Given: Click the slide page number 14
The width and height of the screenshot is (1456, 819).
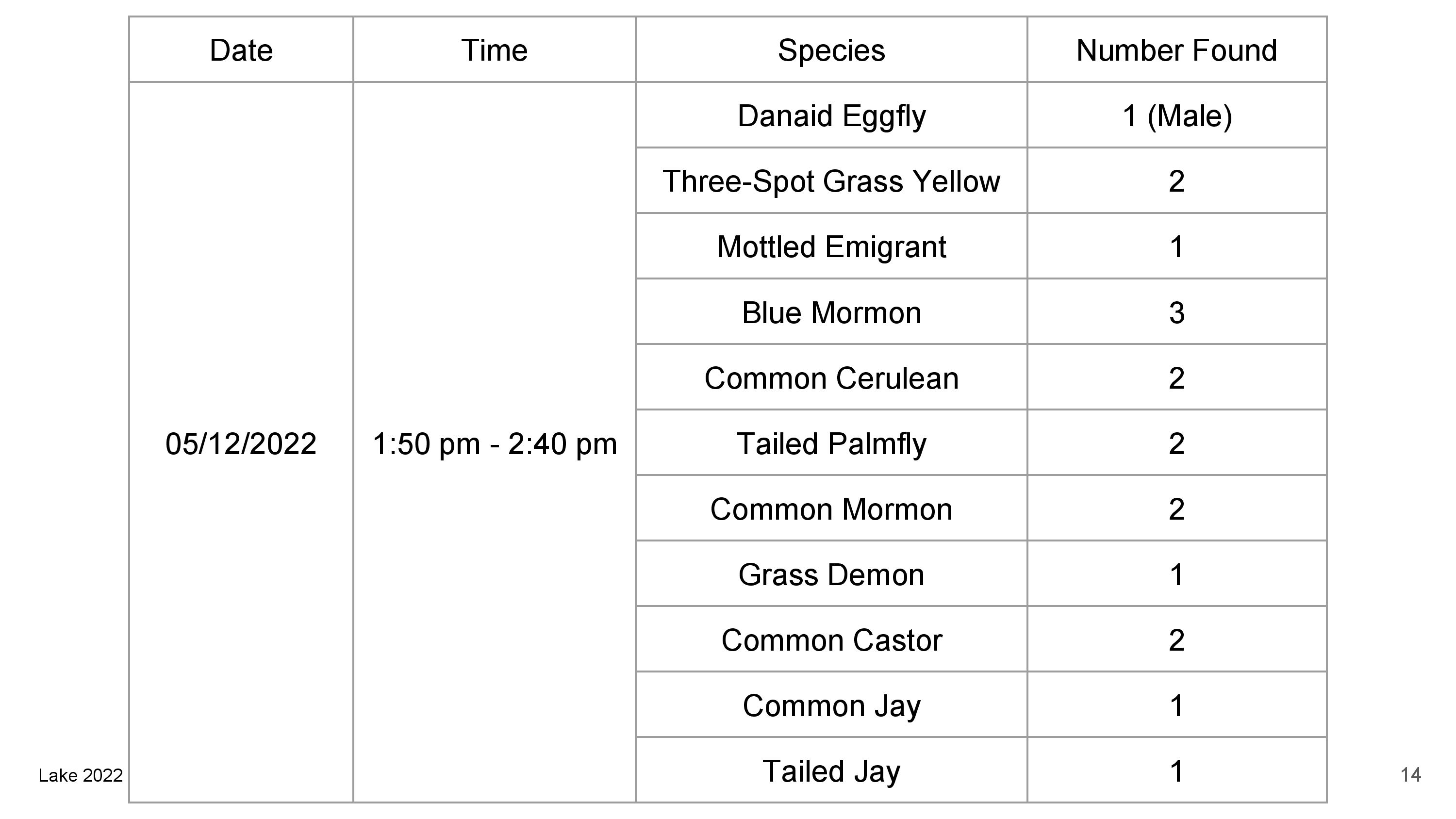Looking at the screenshot, I should 1411,775.
